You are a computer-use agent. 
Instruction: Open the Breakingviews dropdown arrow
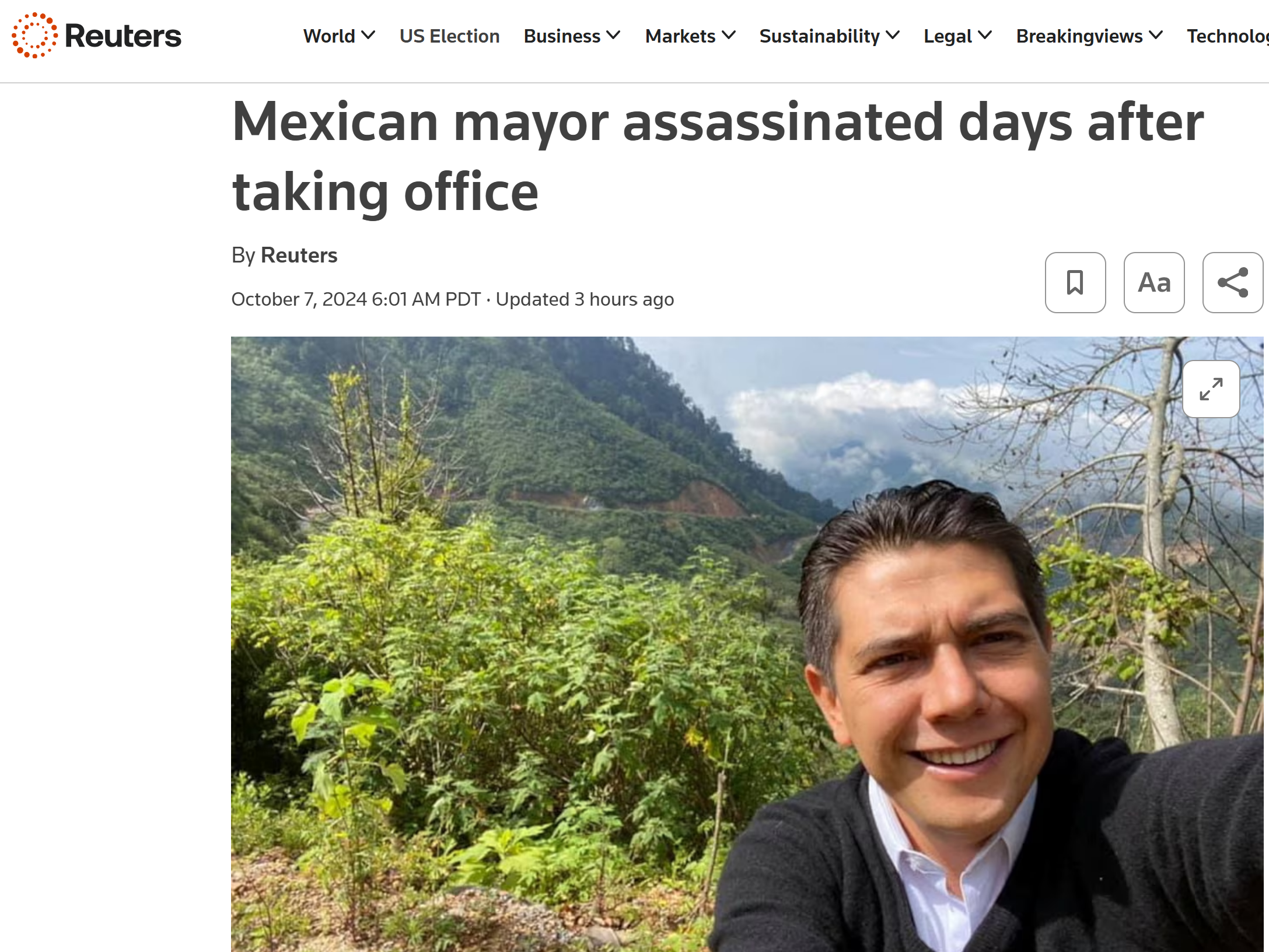[x=1156, y=36]
